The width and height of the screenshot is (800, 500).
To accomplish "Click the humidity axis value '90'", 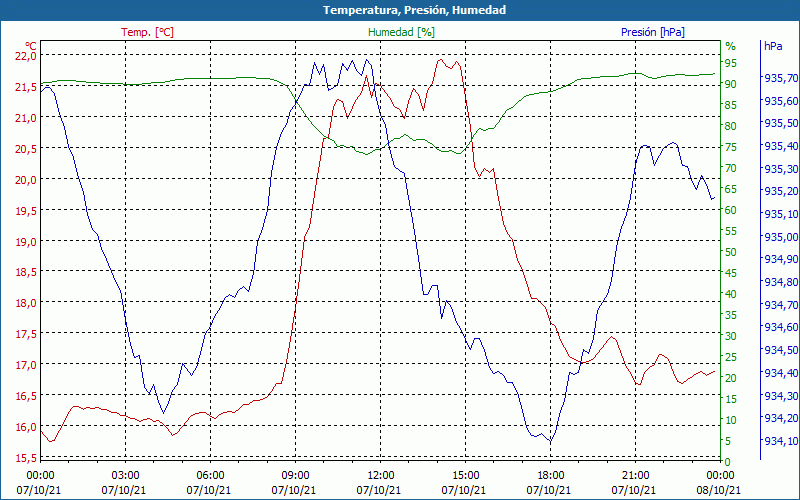I will [x=731, y=84].
